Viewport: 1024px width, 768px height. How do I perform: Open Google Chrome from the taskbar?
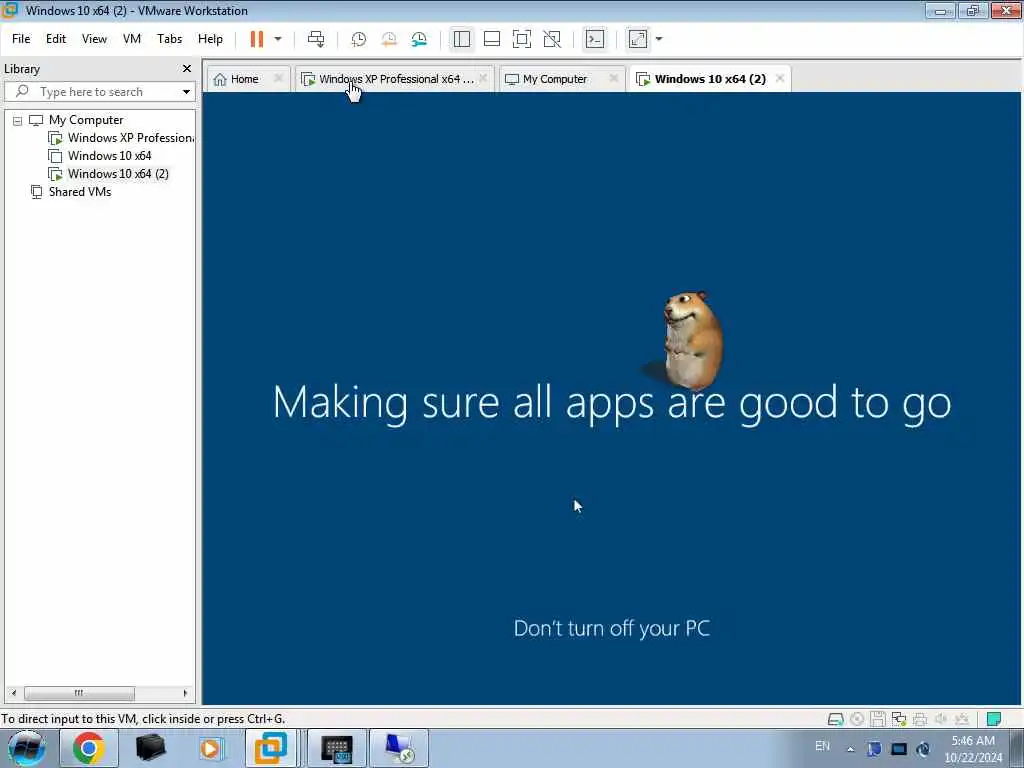pos(89,748)
